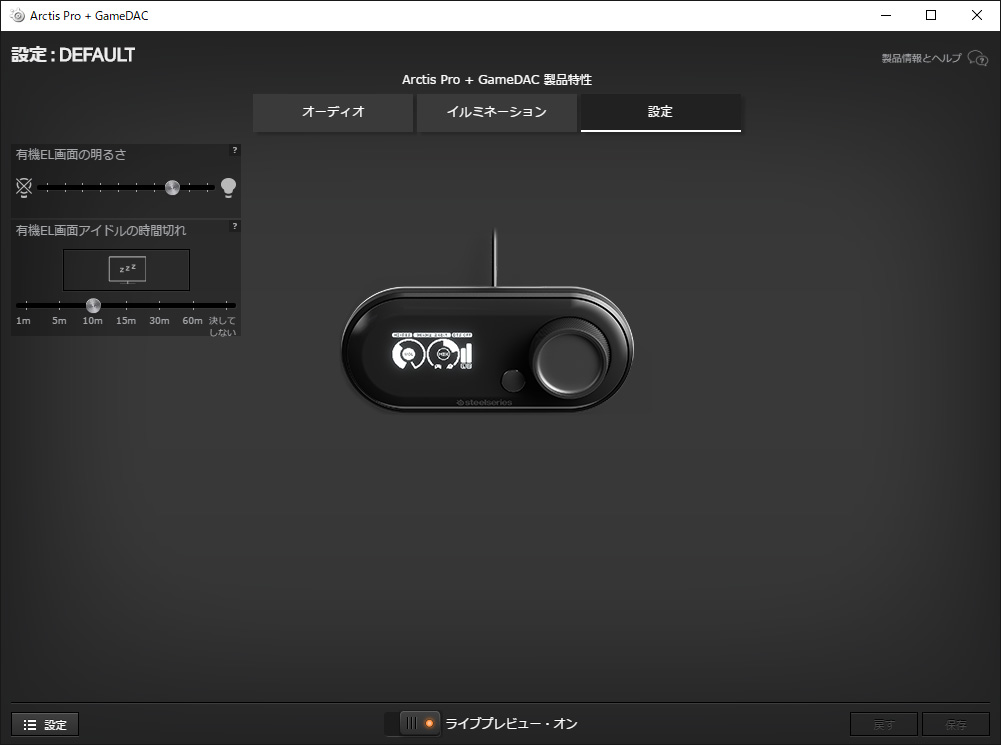Set idle timeout to 60m

pos(192,320)
